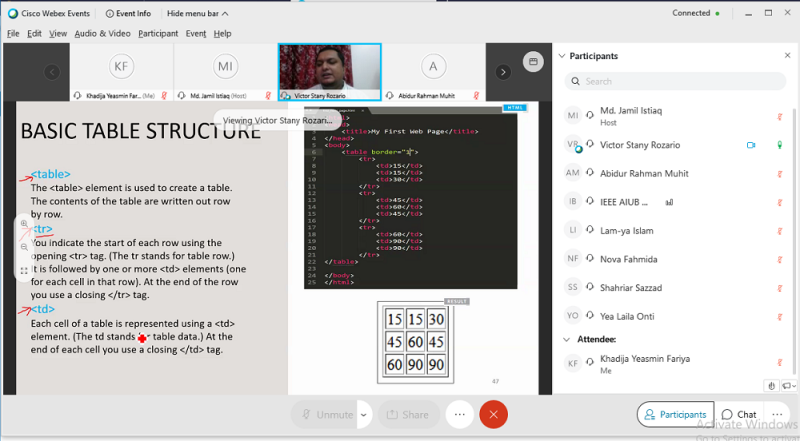The width and height of the screenshot is (800, 441).
Task: Click the fit-to-viewer icon below zoom out
Action: click(x=24, y=270)
